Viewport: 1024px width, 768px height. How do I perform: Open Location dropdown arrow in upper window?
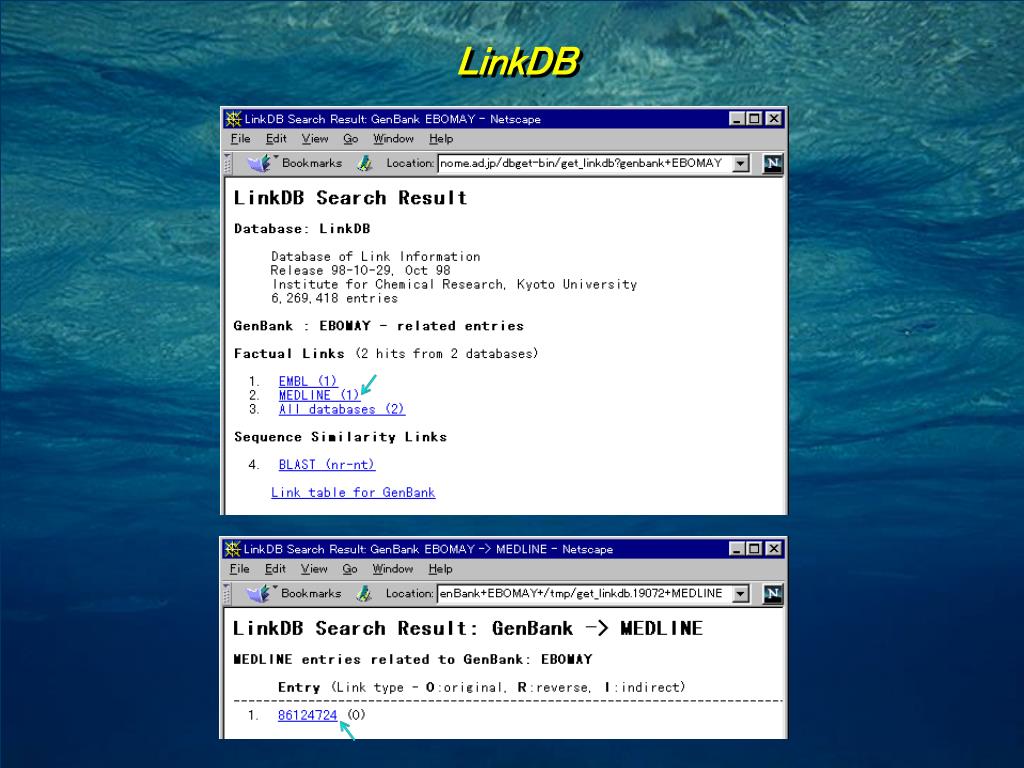pos(741,163)
